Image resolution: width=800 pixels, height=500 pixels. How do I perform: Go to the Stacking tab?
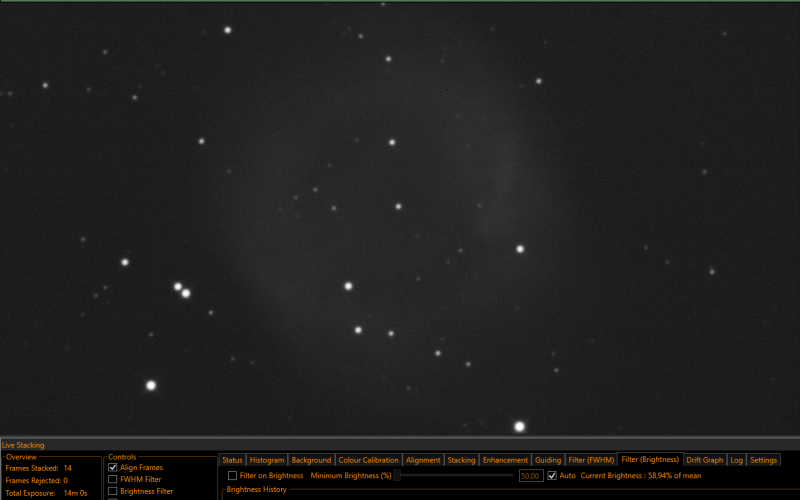461,460
